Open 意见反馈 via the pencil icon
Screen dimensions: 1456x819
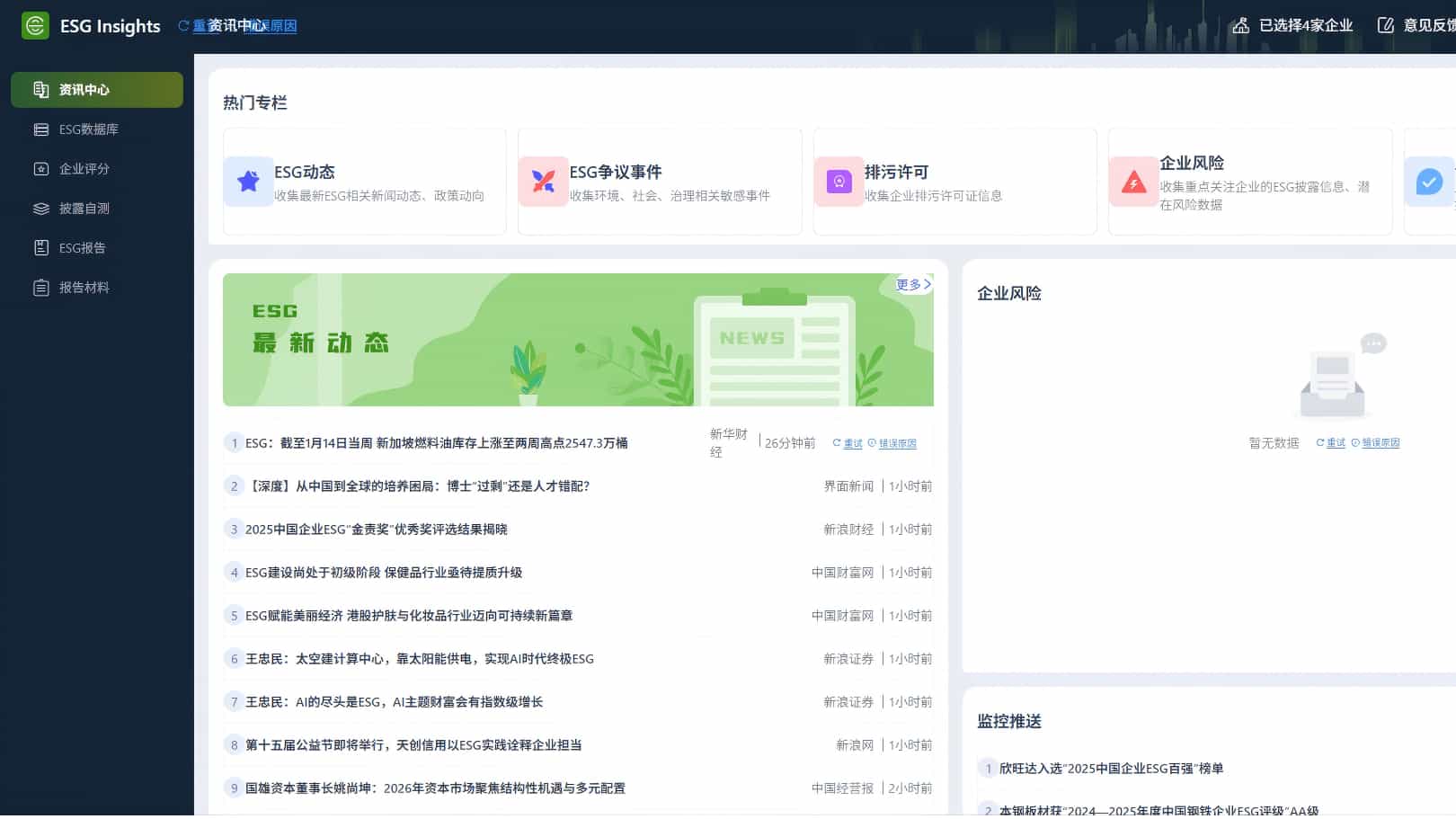[x=1384, y=25]
